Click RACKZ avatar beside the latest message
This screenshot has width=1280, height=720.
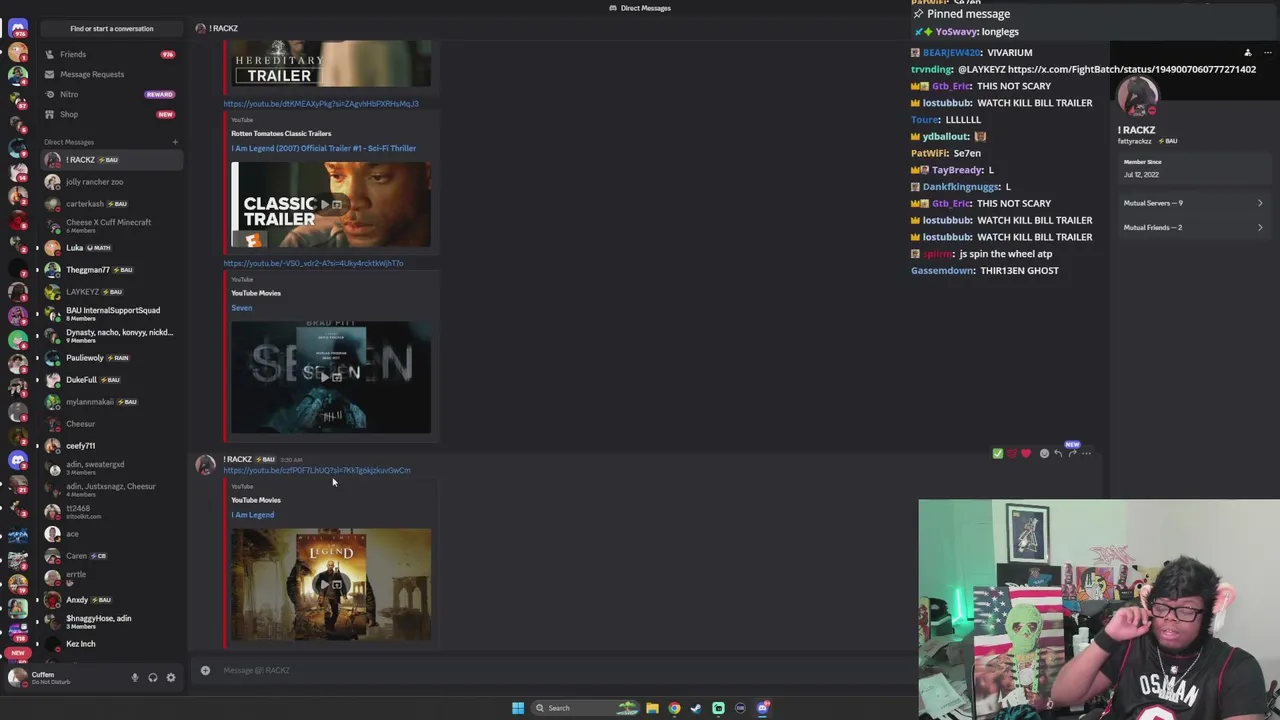click(205, 465)
